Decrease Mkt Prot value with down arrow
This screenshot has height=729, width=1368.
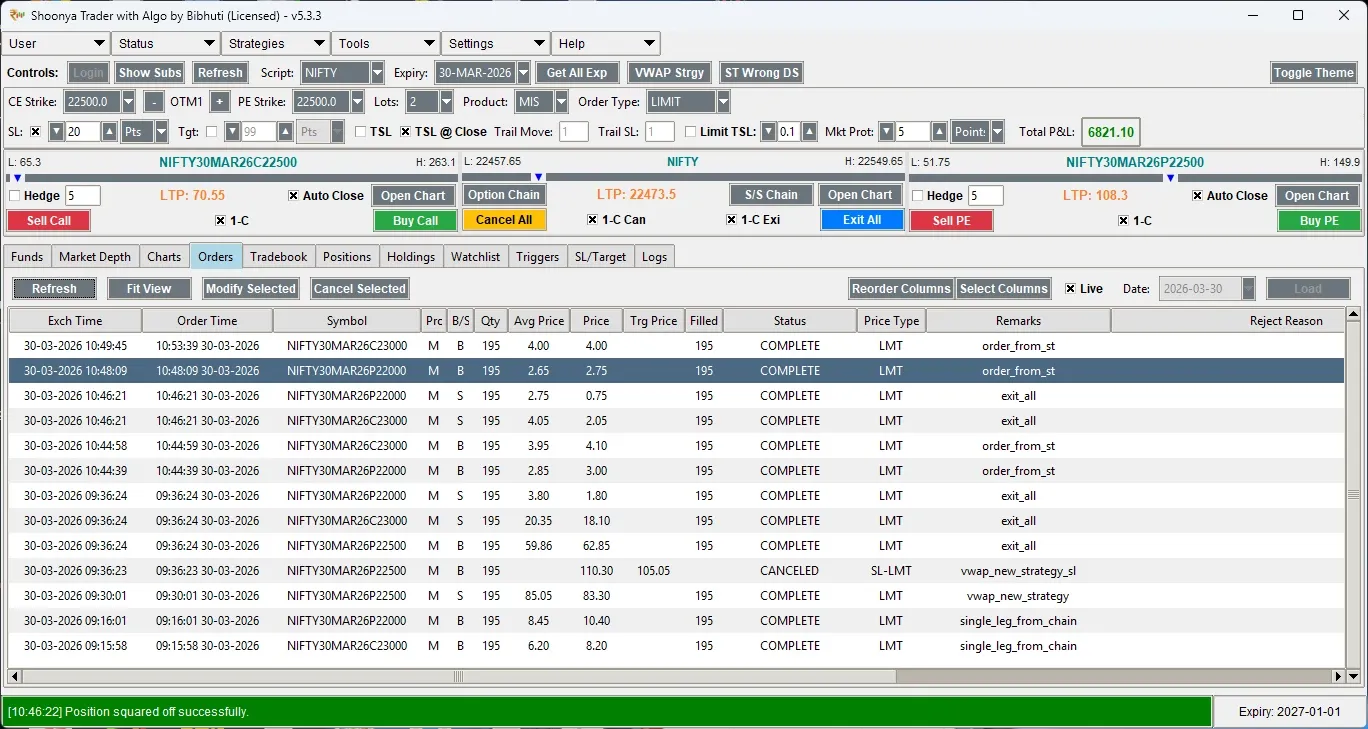click(x=886, y=132)
